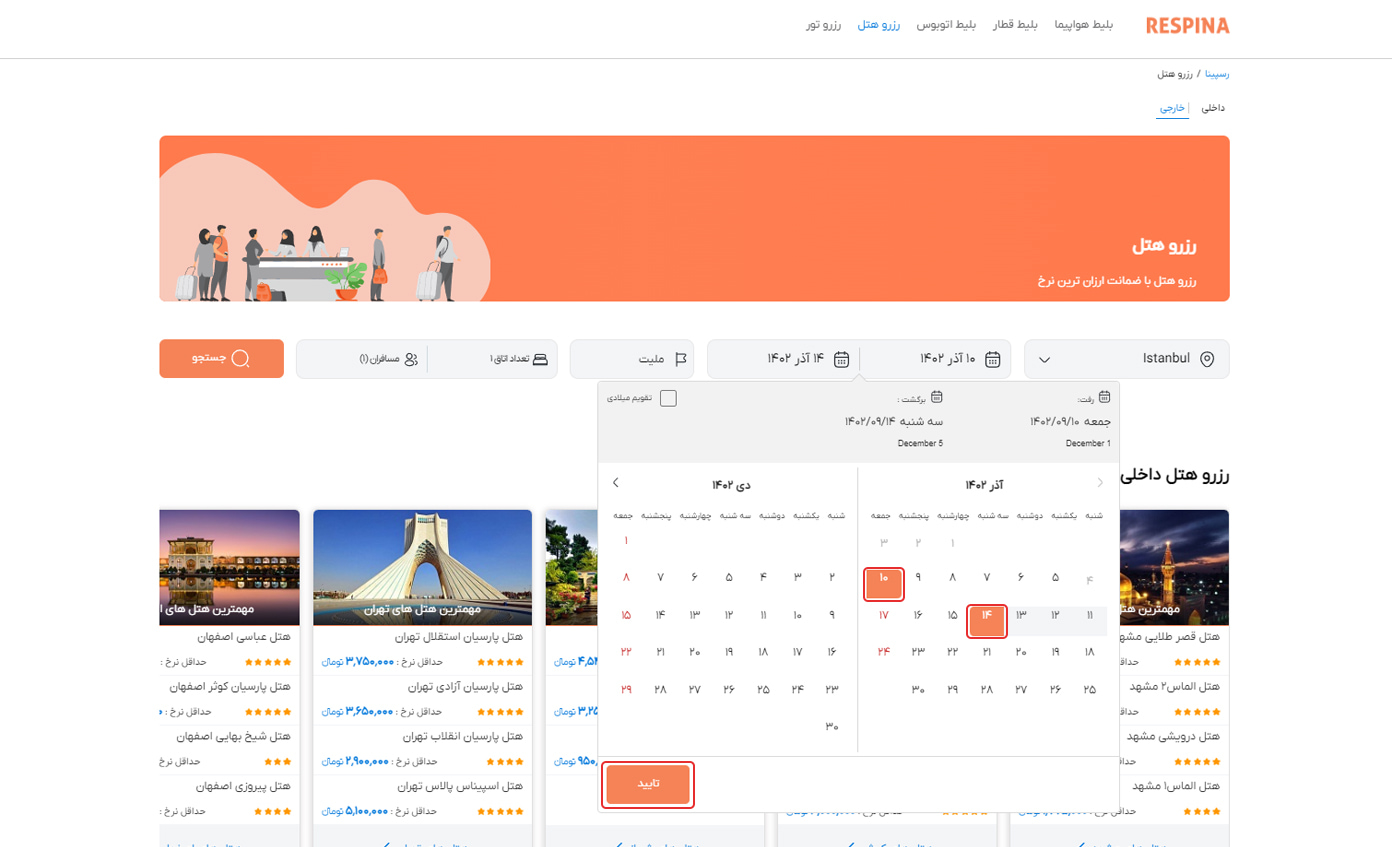Switch to the داخلی hotels tab

click(x=1212, y=108)
